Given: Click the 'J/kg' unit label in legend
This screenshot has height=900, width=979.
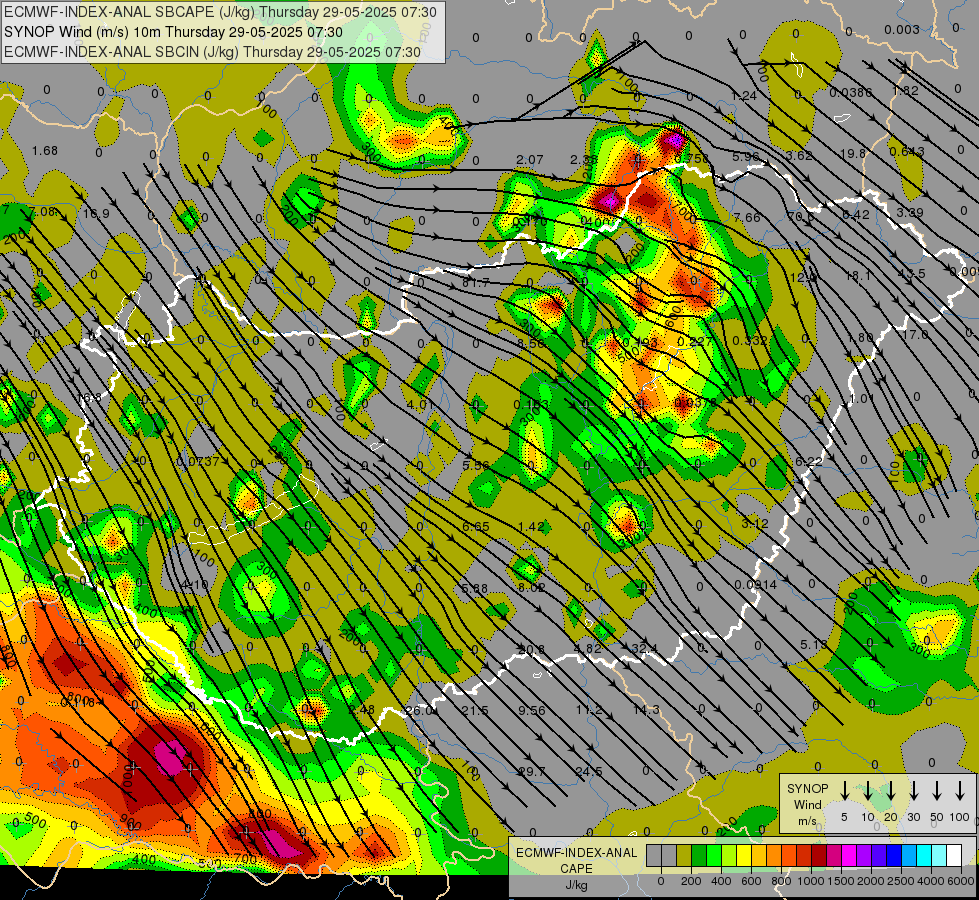Looking at the screenshot, I should (576, 885).
